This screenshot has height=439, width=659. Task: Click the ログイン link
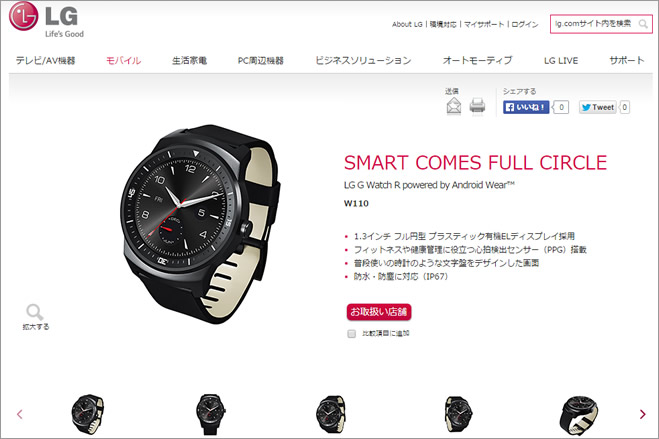click(525, 24)
